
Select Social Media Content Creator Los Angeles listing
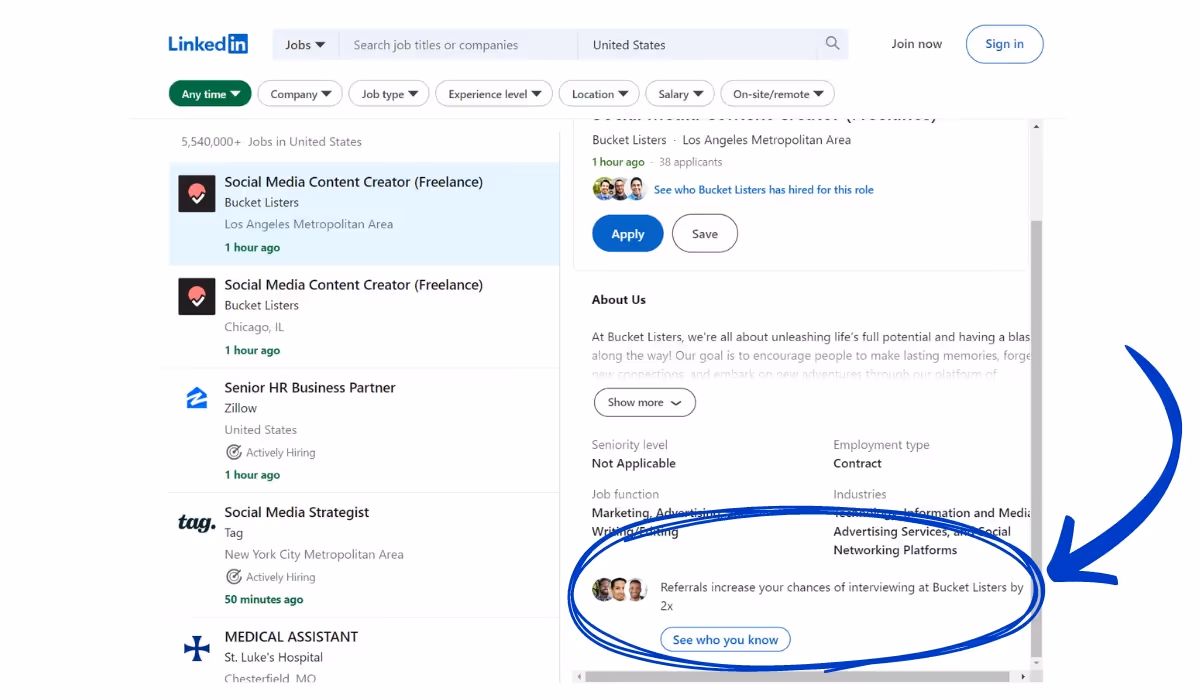(x=364, y=214)
